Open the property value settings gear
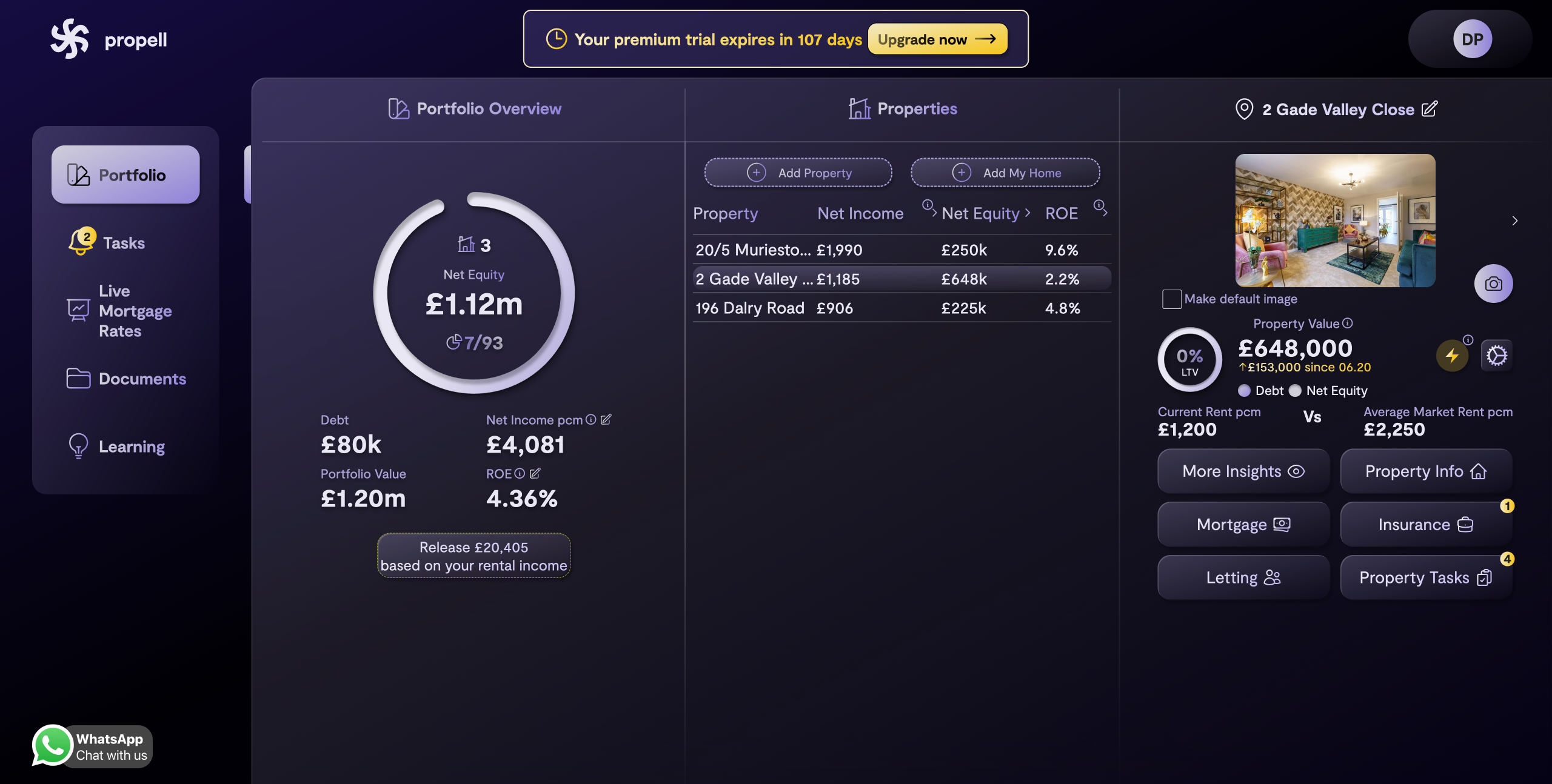Screen dimensions: 1552x784 1496,356
